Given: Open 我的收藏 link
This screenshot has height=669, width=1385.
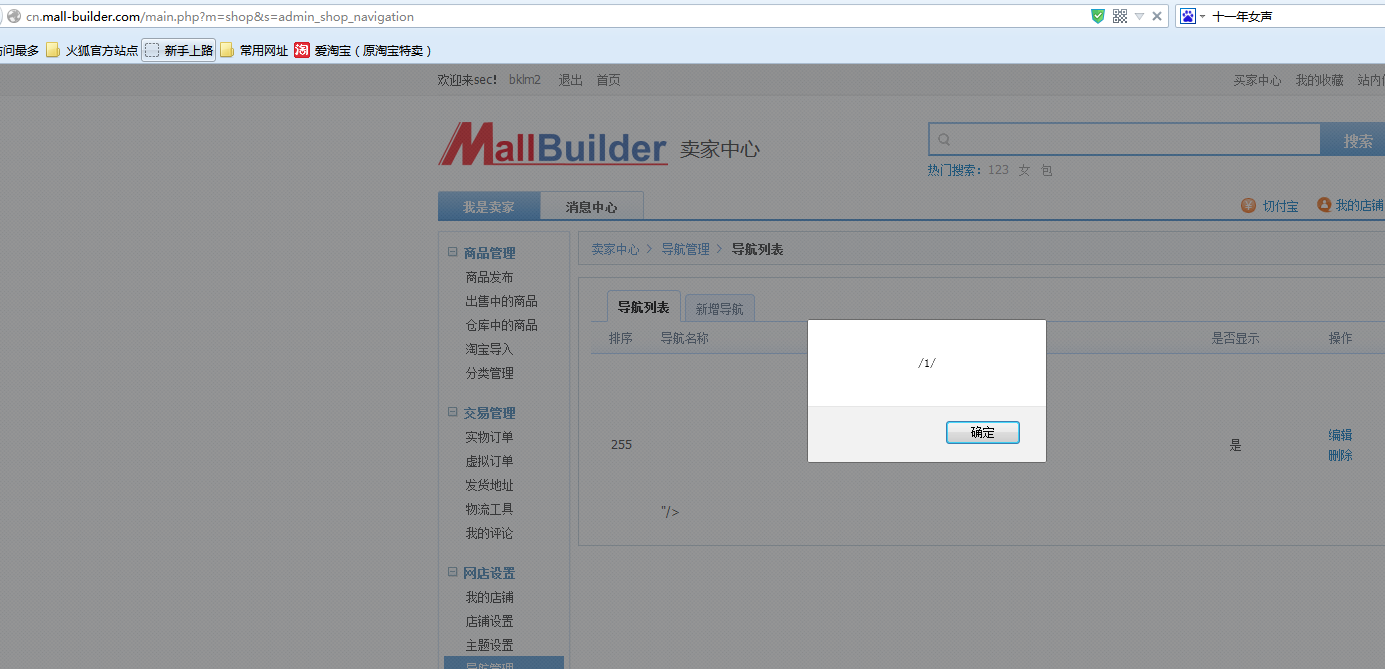Looking at the screenshot, I should [1319, 80].
